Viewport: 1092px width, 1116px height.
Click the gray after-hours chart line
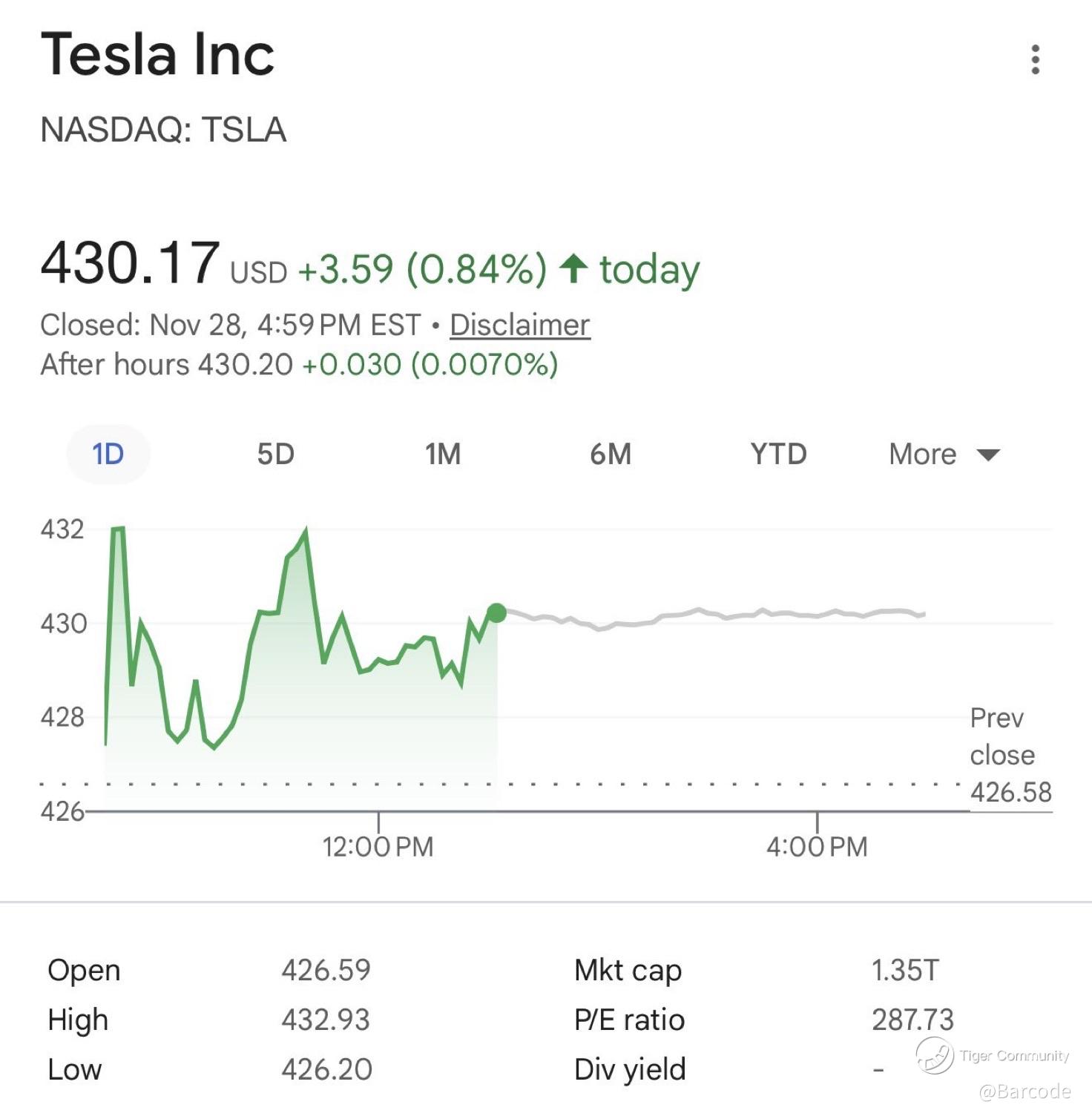coord(712,615)
